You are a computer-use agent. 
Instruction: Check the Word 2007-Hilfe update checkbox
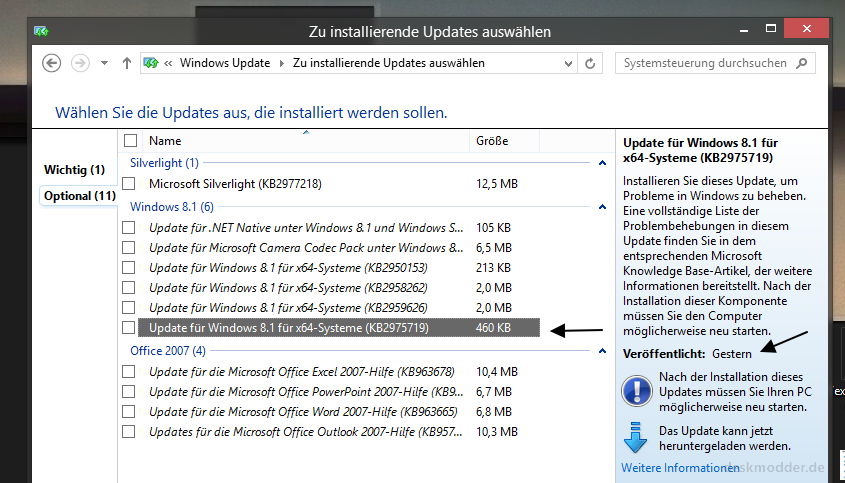128,411
